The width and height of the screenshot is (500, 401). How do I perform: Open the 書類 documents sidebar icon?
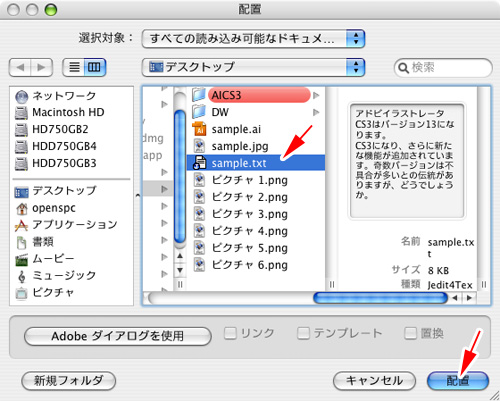coord(21,243)
